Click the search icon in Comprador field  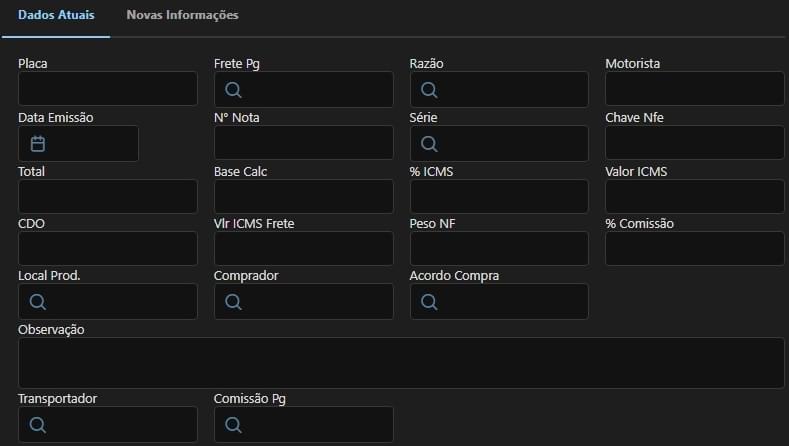click(233, 302)
